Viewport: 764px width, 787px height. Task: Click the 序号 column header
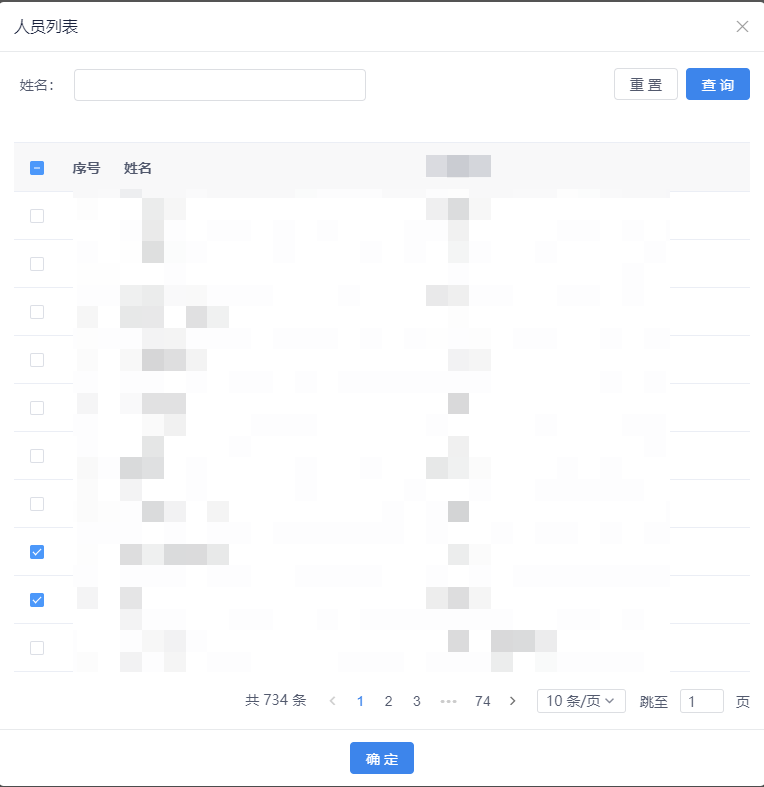click(86, 168)
